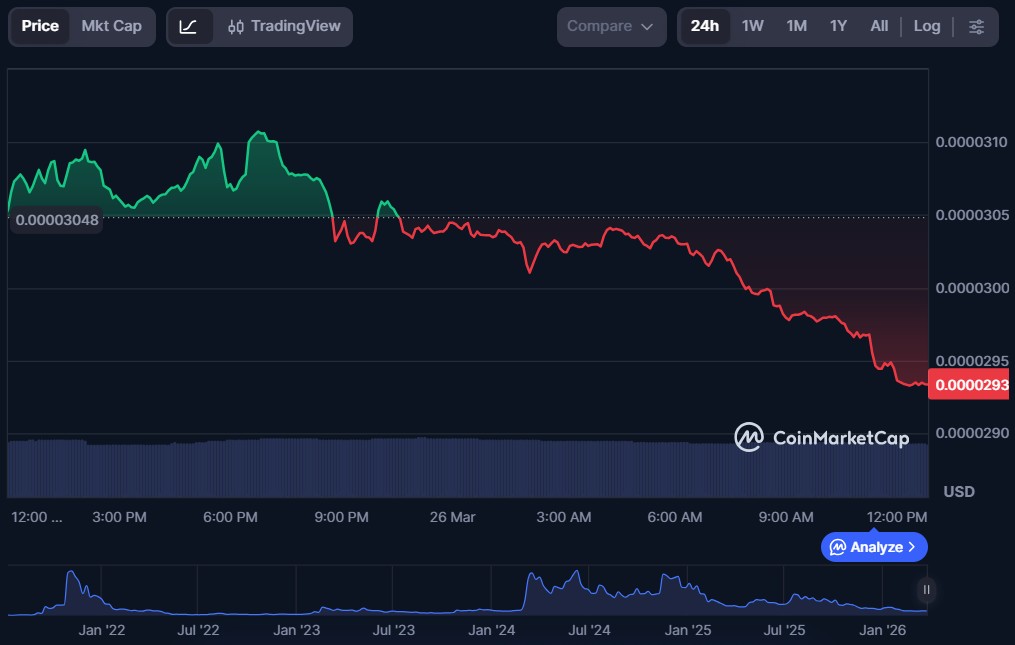Select the line chart view icon
1015x645 pixels.
(189, 27)
